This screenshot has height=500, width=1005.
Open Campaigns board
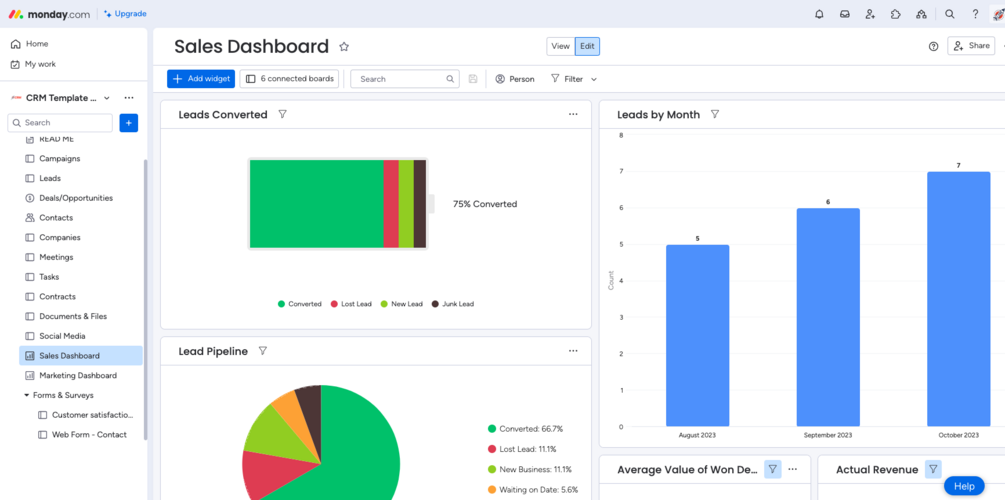81,158
